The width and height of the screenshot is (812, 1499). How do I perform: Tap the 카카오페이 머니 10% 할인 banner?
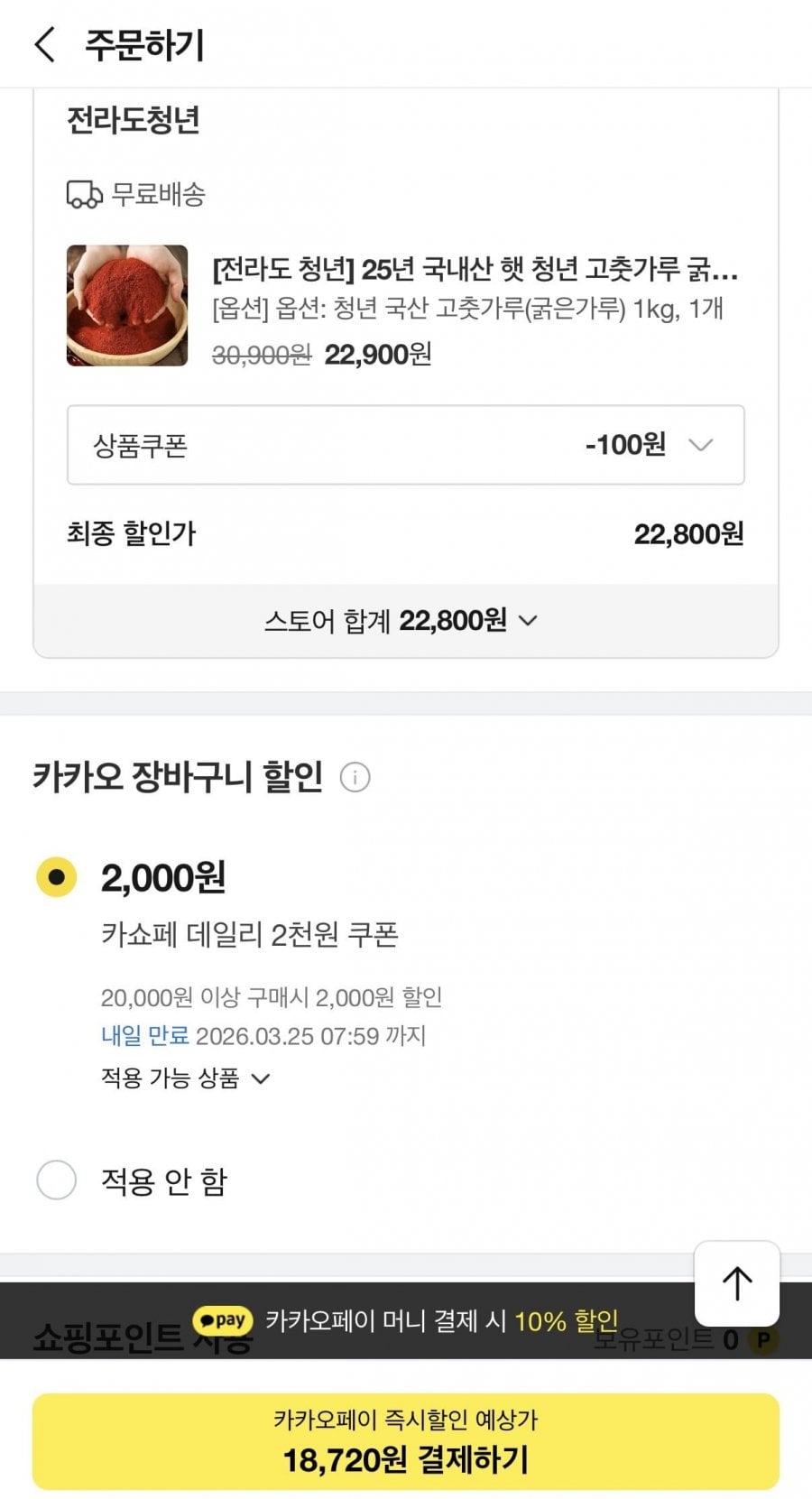[441, 1321]
